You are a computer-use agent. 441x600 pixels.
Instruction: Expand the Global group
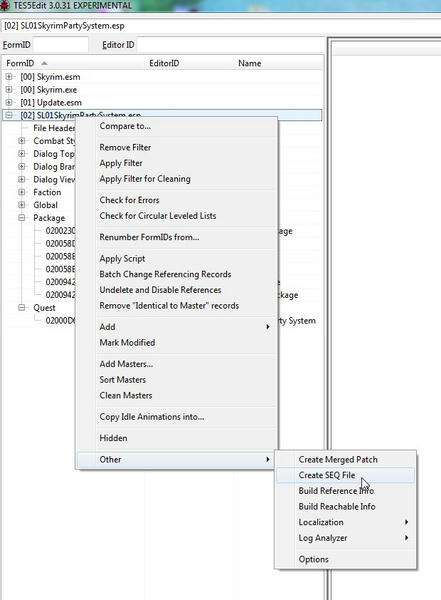pos(22,205)
